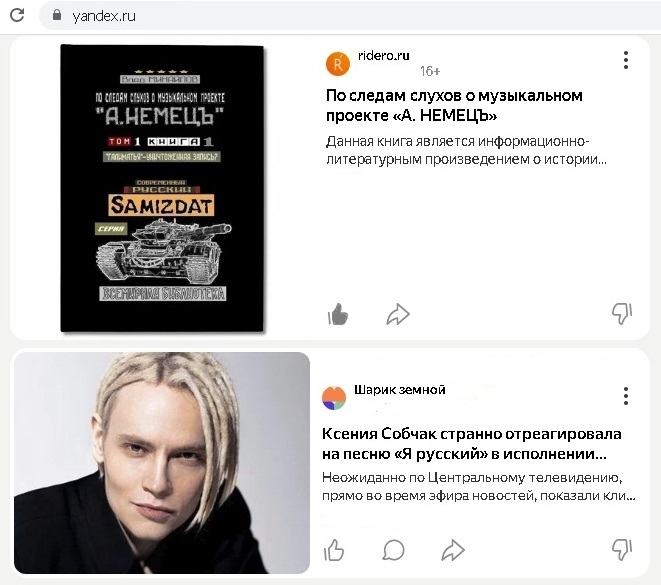Open three-dot menu of Шарик земной card
The height and width of the screenshot is (585, 661).
click(626, 396)
